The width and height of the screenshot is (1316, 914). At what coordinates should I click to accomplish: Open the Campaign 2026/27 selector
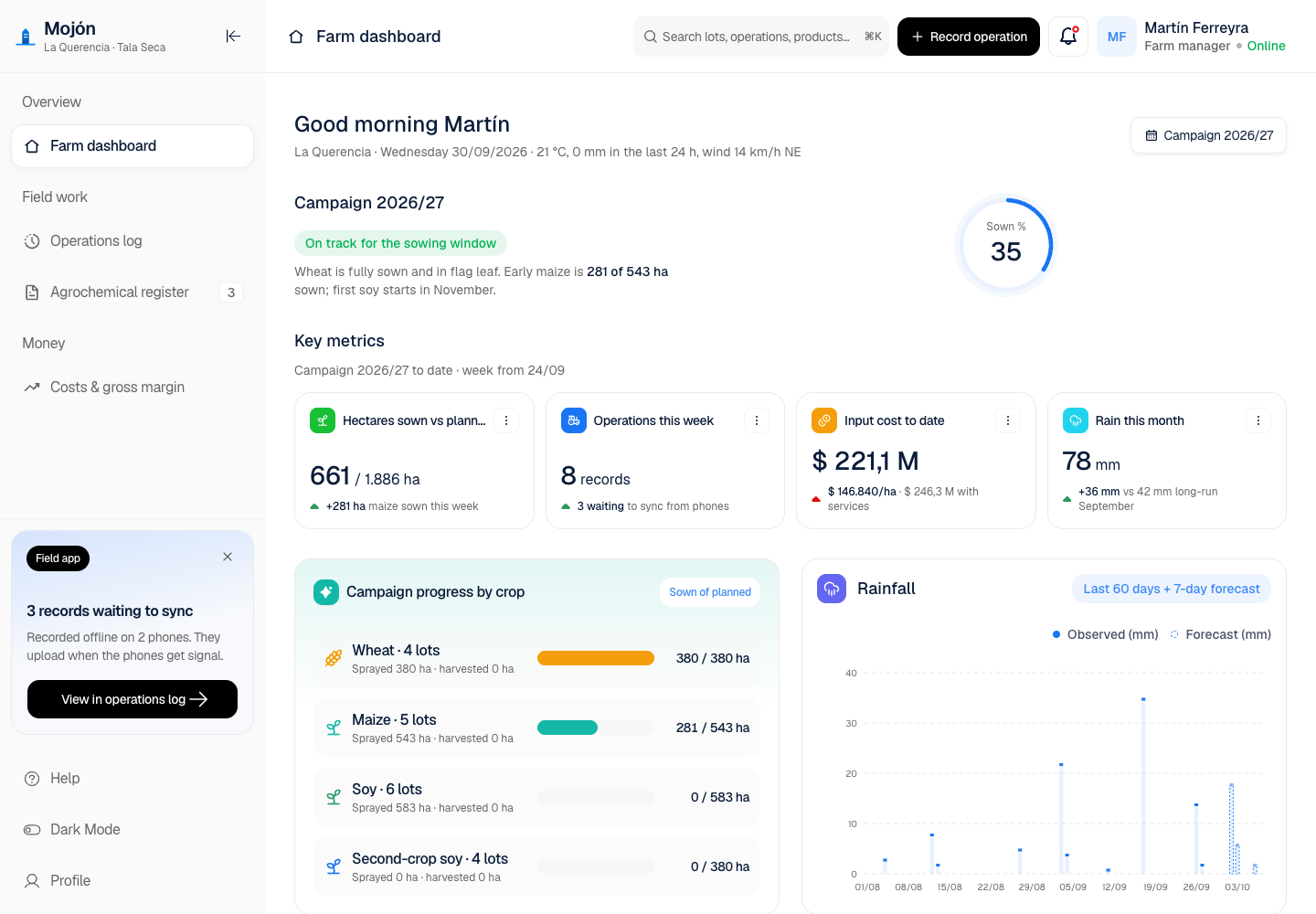coord(1208,135)
